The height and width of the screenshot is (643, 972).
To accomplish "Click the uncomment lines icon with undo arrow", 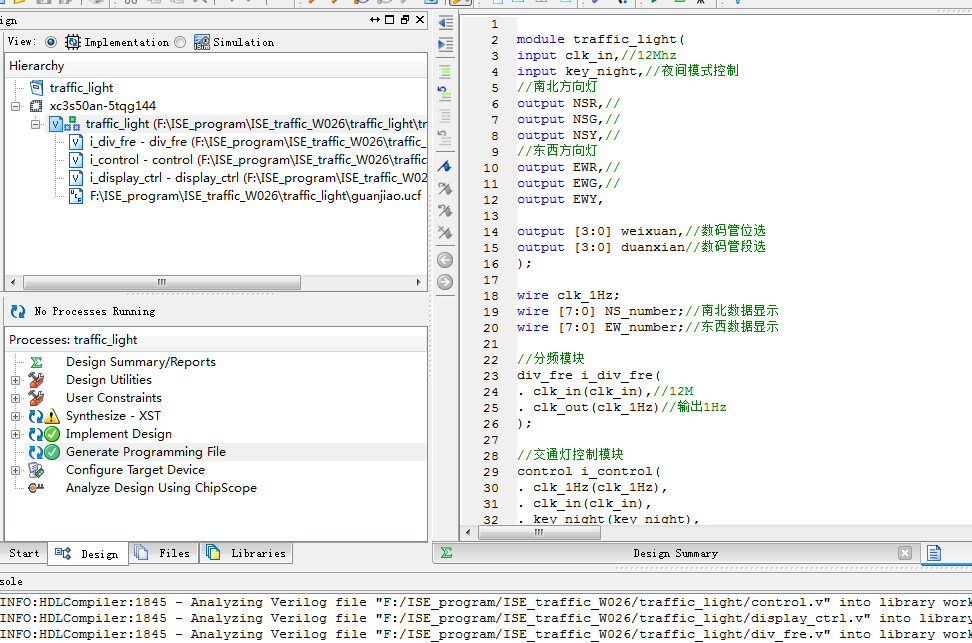I will [x=444, y=94].
